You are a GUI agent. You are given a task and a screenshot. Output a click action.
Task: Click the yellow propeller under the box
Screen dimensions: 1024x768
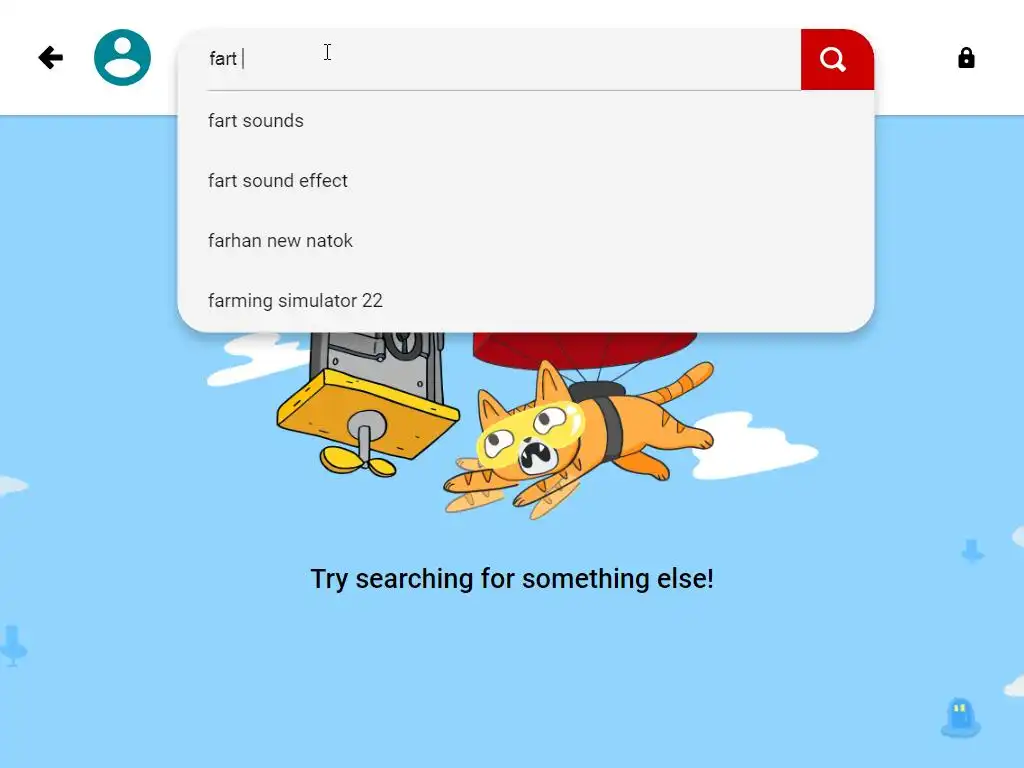[x=358, y=460]
